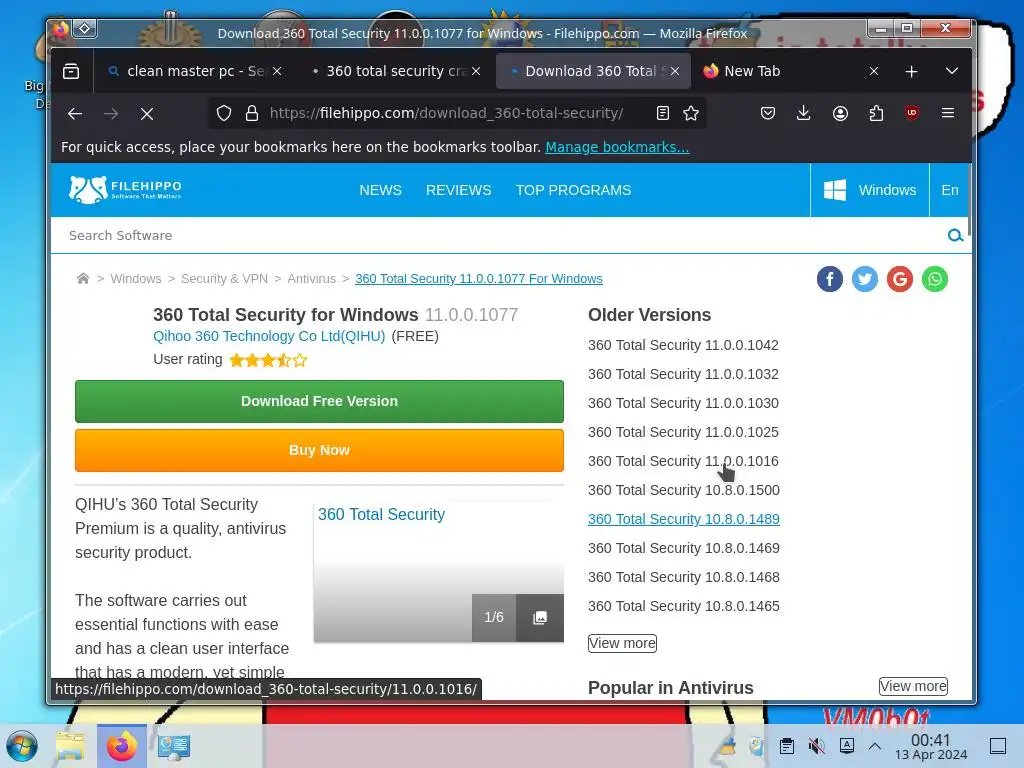Open 360 Total Security 11.0.0.1042 version

tap(683, 345)
